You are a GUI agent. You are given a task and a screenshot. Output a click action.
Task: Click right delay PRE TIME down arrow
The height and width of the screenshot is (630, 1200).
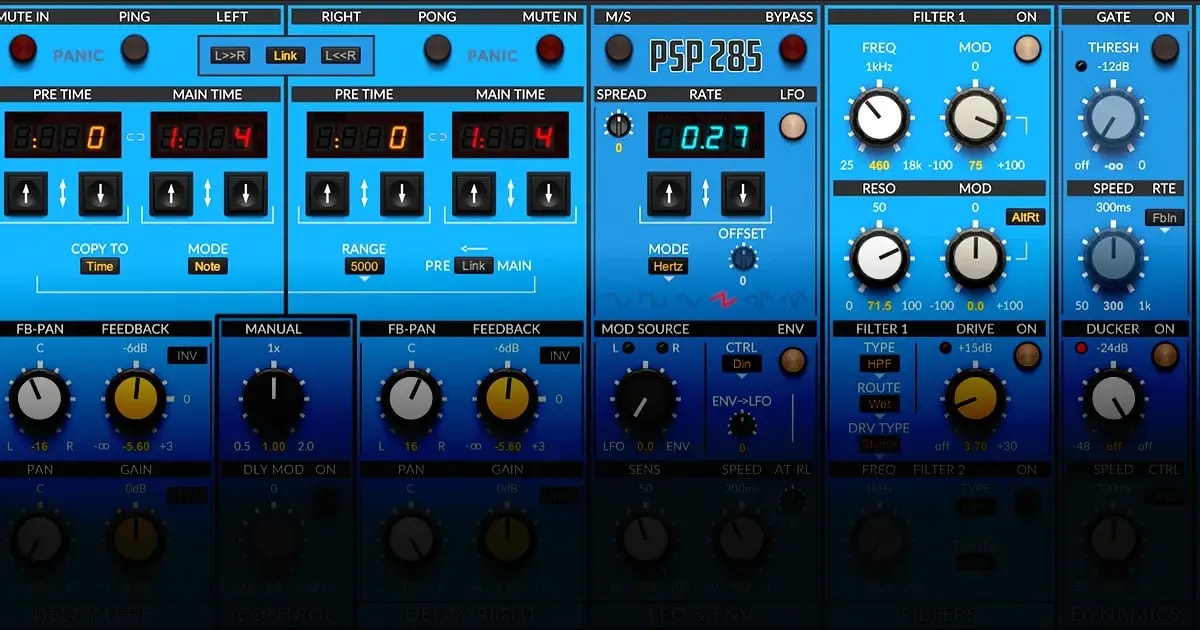[401, 194]
